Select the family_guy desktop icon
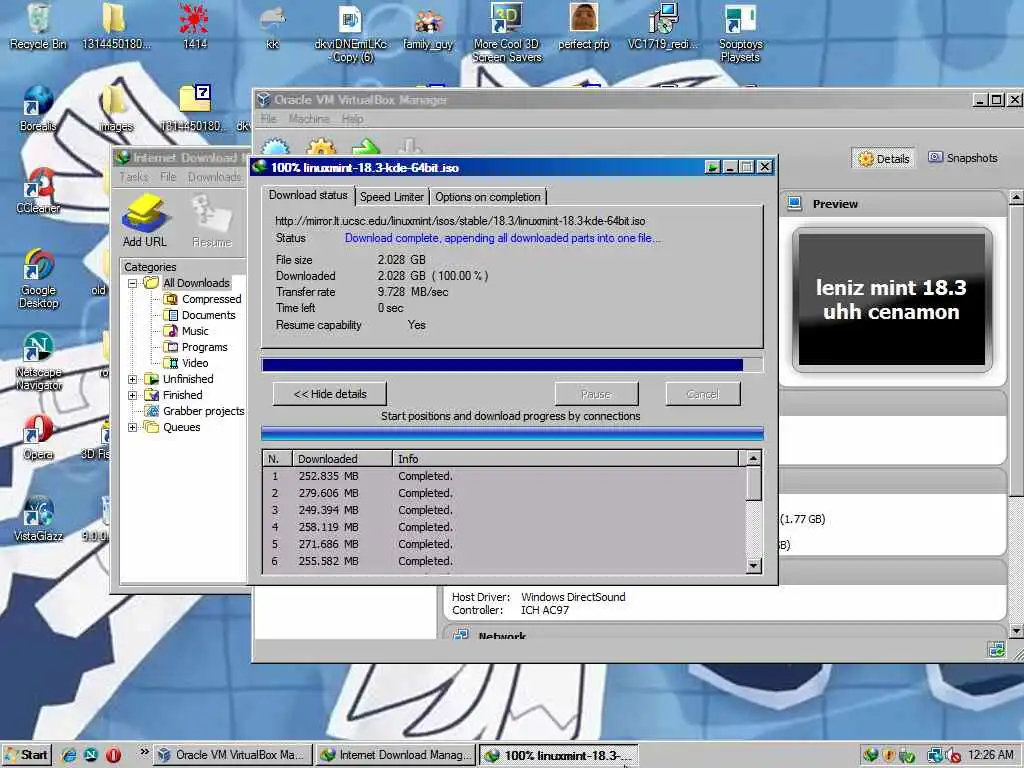Screen dimensions: 1024x768 [428, 26]
